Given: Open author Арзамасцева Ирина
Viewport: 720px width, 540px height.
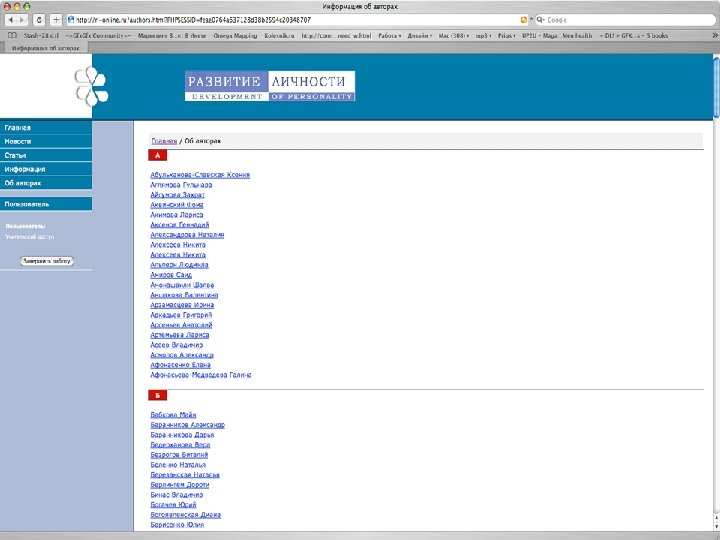Looking at the screenshot, I should [182, 304].
